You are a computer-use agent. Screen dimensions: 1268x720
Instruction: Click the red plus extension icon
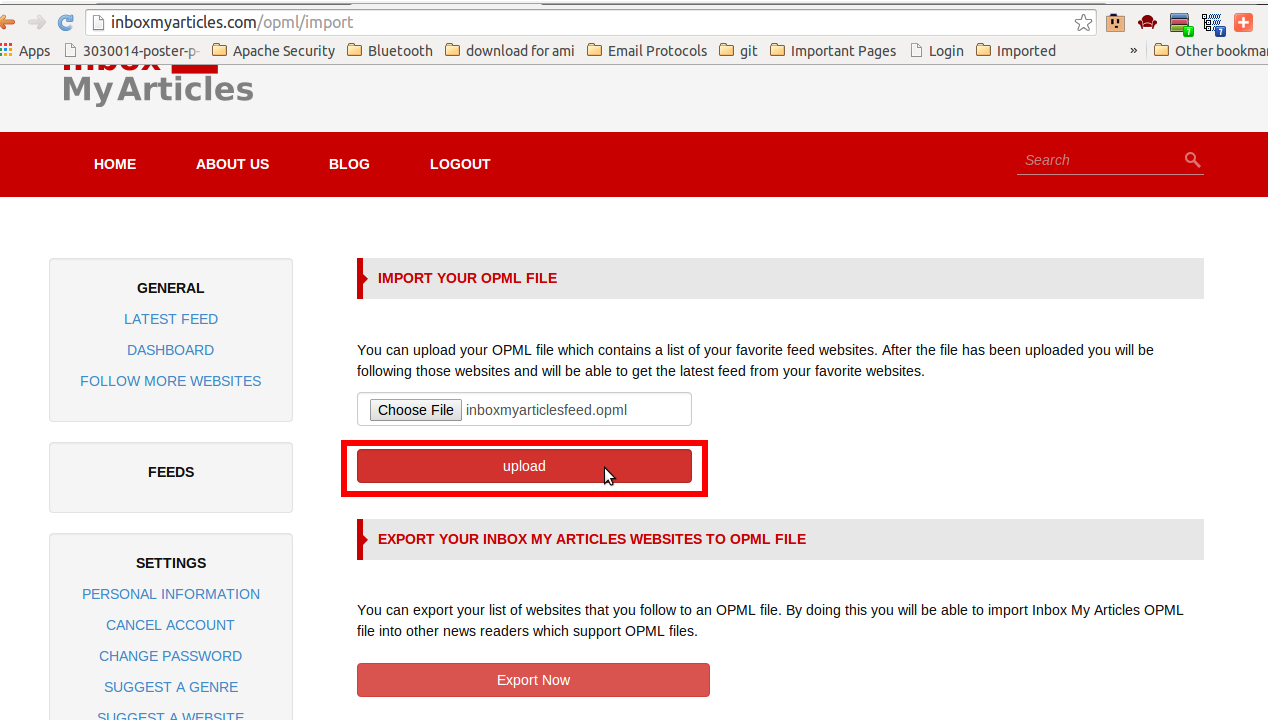[1244, 22]
